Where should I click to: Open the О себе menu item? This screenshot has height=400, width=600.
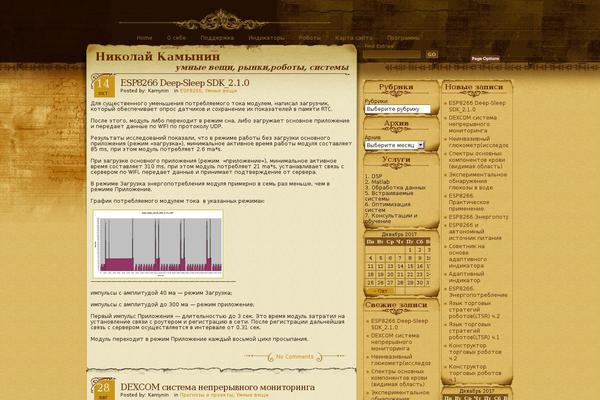176,38
